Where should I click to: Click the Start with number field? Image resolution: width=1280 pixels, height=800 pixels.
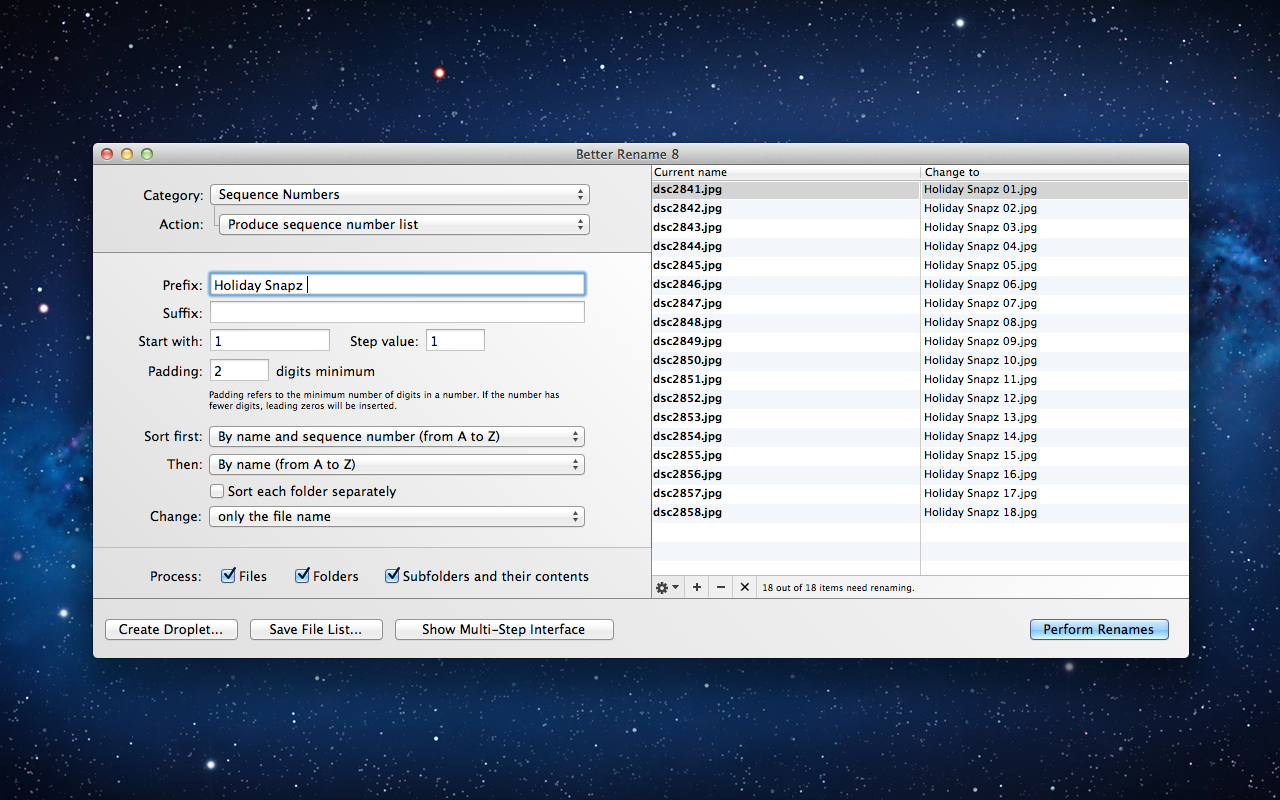click(x=270, y=341)
